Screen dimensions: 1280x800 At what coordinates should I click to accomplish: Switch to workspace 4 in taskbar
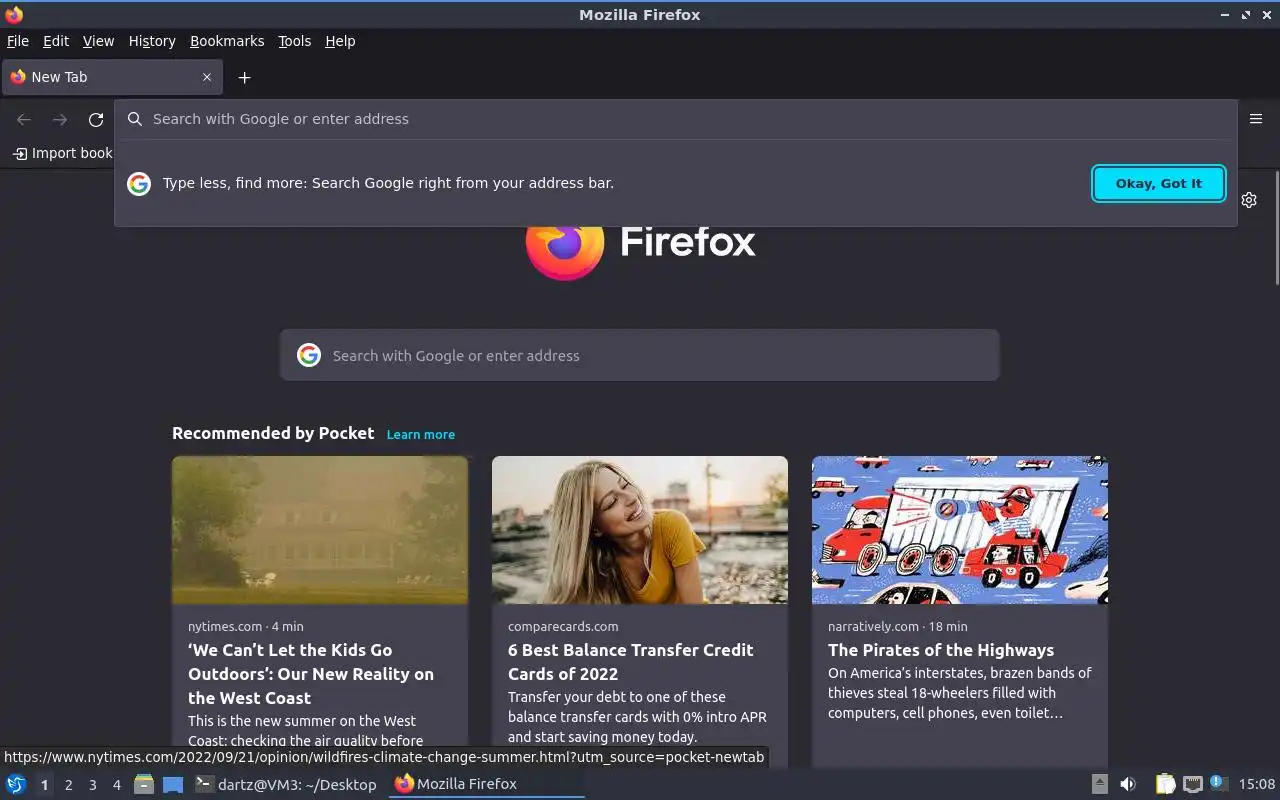[x=116, y=785]
